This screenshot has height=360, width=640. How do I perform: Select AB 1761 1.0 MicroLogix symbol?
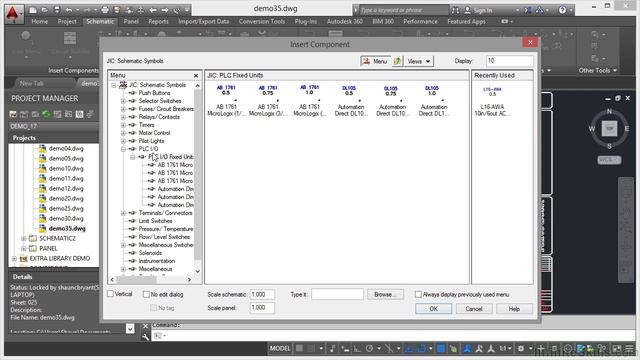(x=309, y=100)
